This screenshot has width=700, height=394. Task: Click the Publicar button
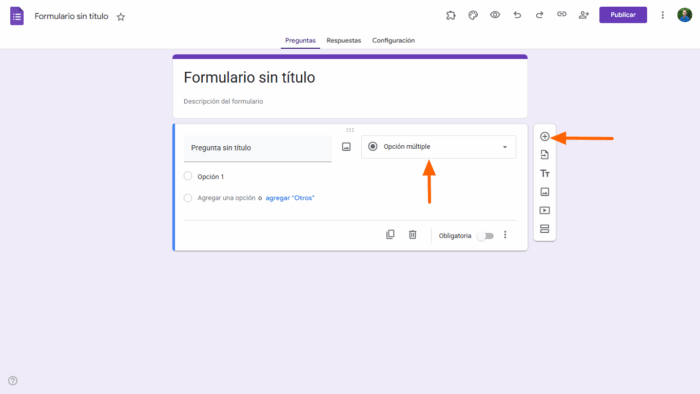[x=623, y=15]
